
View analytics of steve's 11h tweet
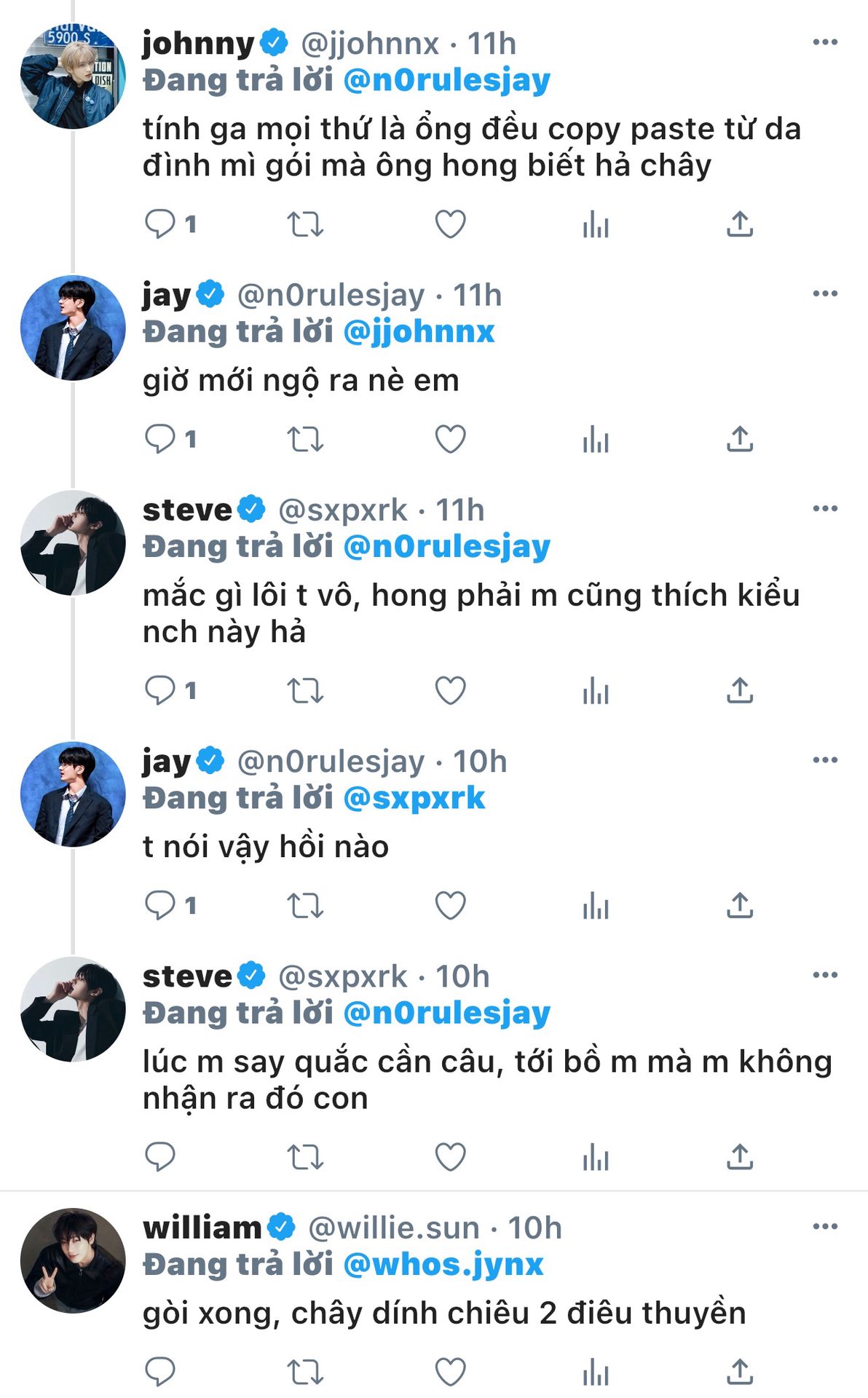click(595, 690)
